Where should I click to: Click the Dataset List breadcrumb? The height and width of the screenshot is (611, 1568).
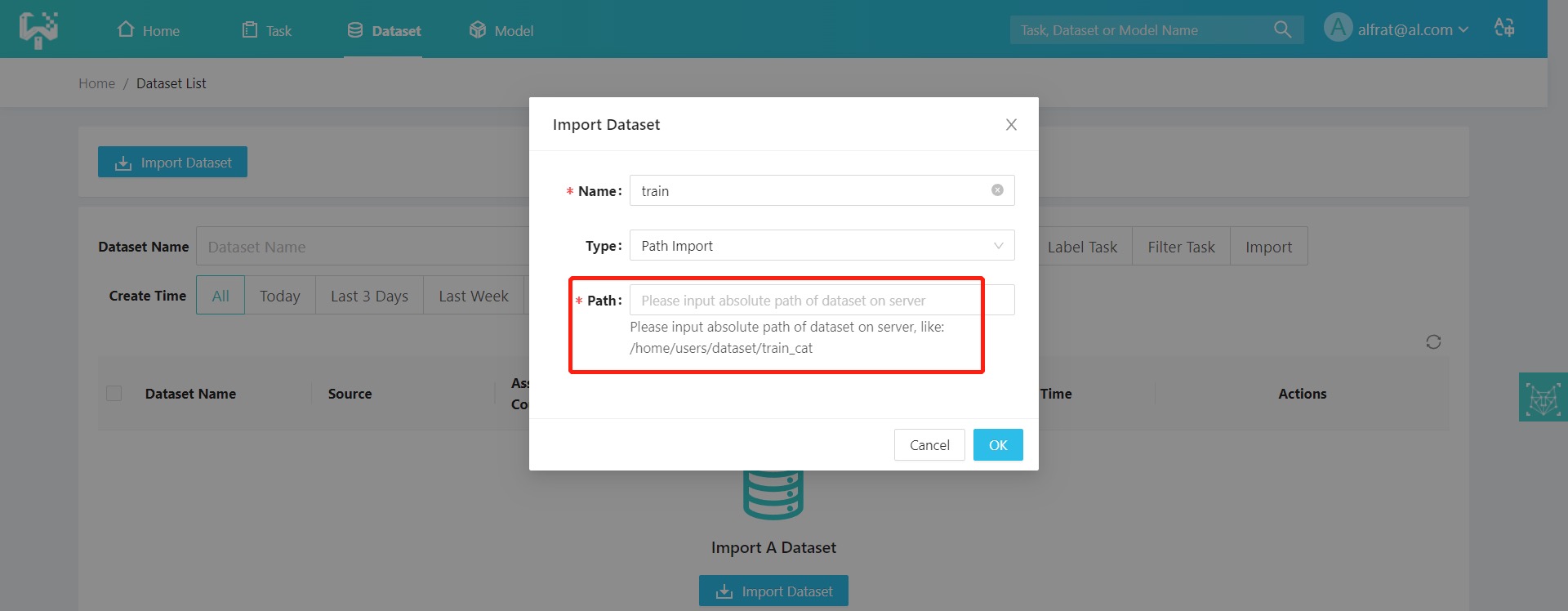(171, 83)
